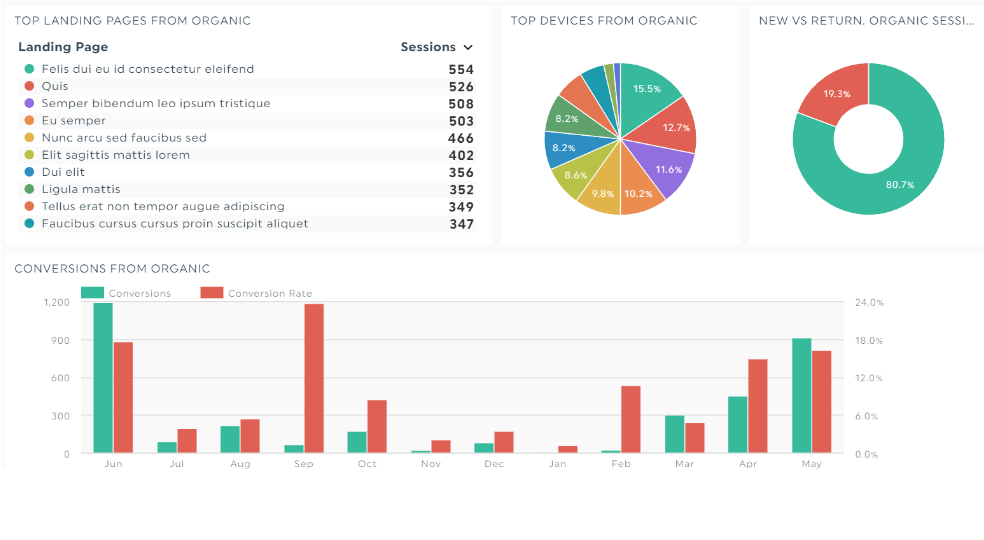Click purple dot beside Semper bibendum row
Image resolution: width=984 pixels, height=540 pixels.
click(29, 103)
